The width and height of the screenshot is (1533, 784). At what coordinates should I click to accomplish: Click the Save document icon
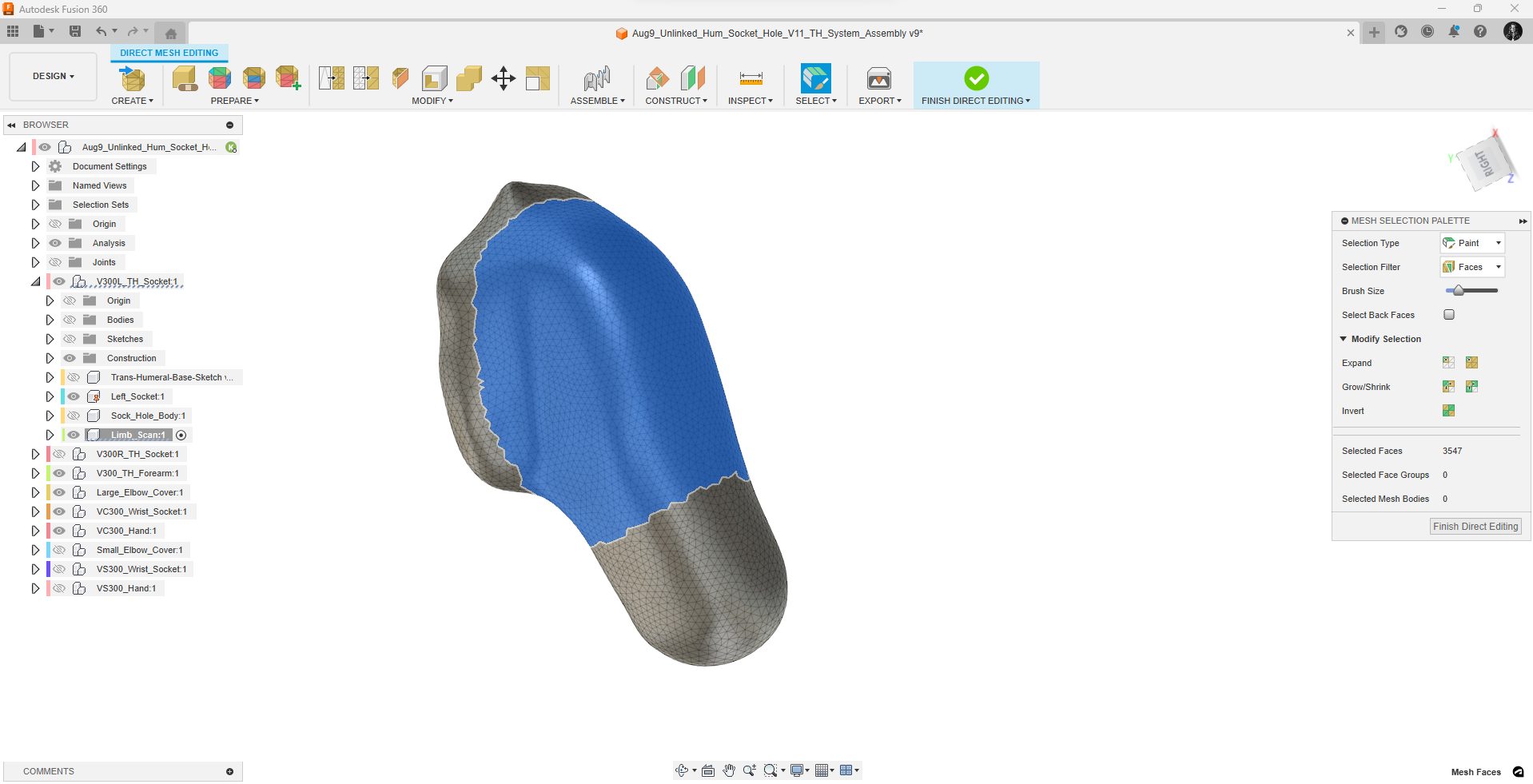coord(75,30)
